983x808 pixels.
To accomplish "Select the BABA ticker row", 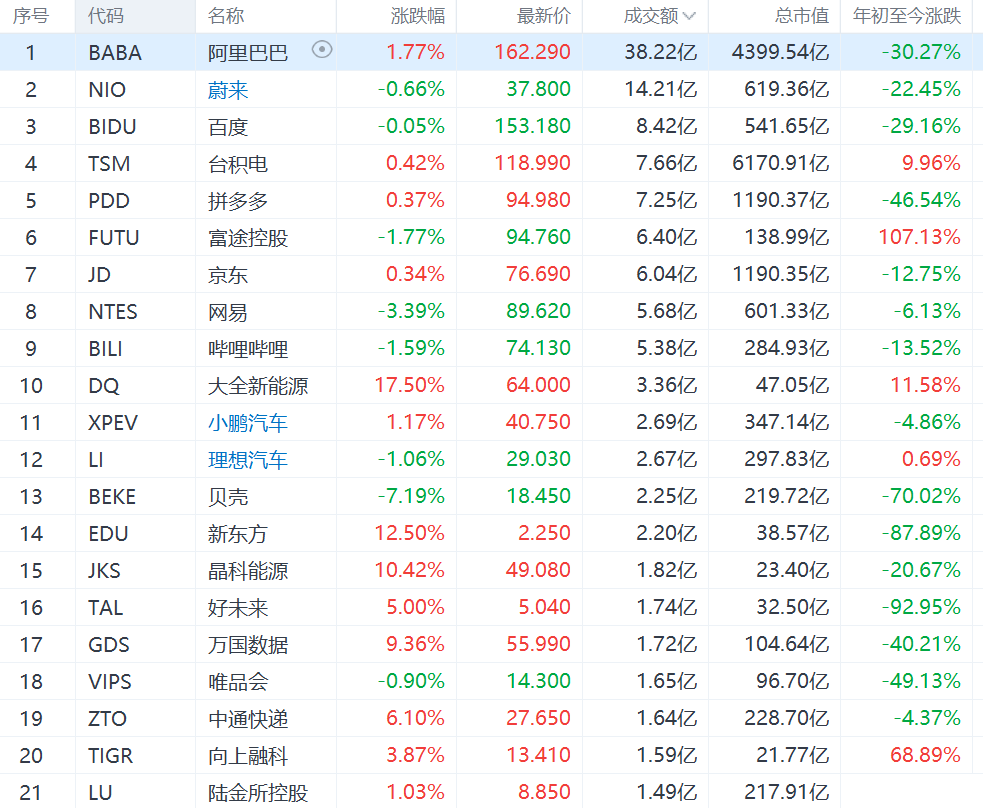I will (115, 53).
